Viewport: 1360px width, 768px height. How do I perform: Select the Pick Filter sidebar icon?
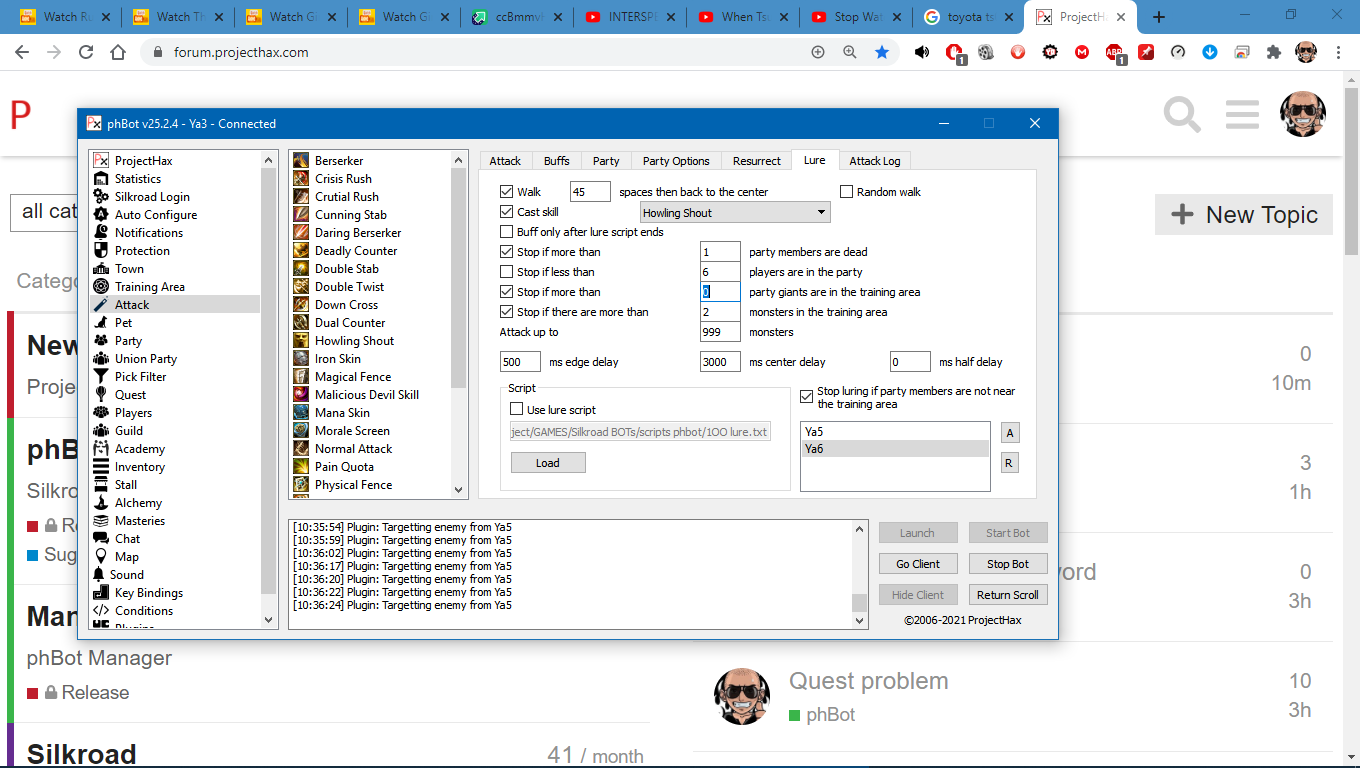(100, 377)
